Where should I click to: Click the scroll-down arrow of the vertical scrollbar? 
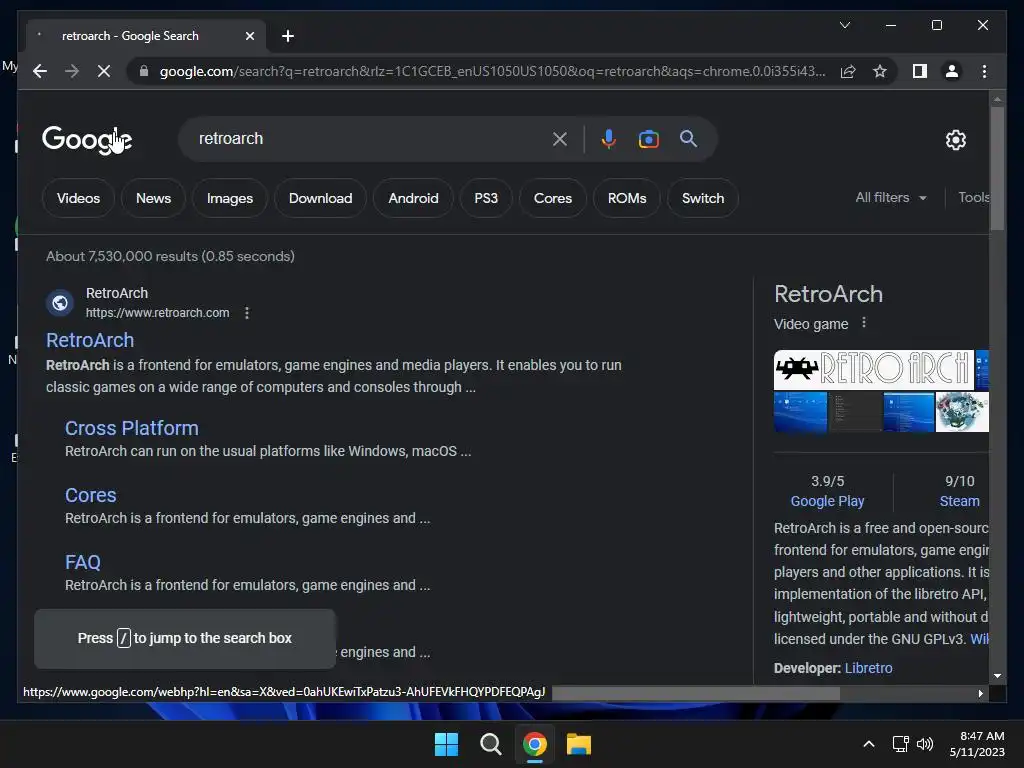point(997,676)
